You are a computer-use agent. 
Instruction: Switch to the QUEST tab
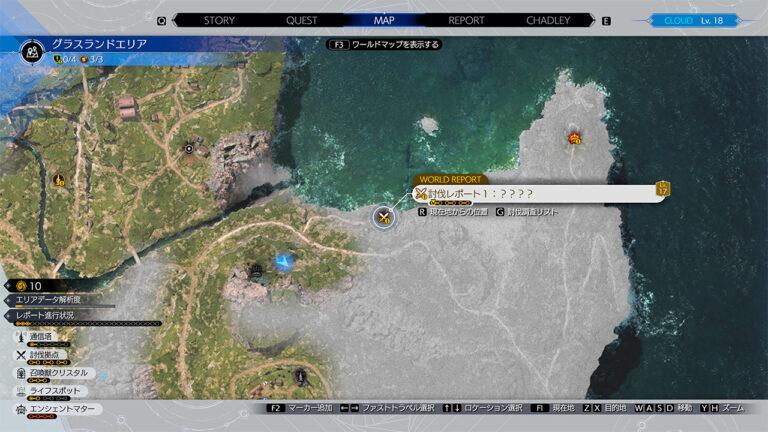(302, 21)
